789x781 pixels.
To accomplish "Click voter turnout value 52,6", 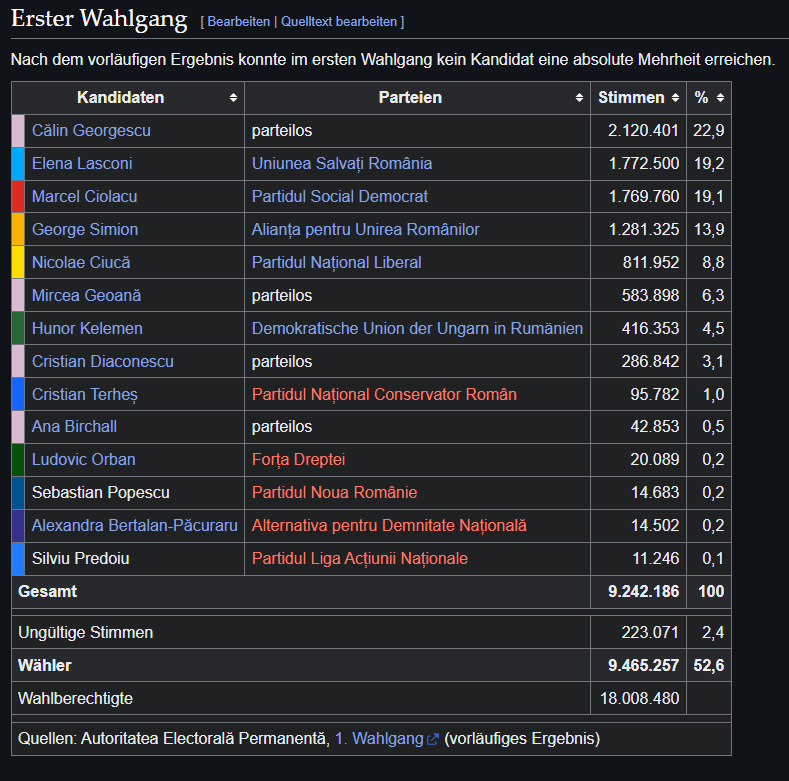I will (x=709, y=666).
